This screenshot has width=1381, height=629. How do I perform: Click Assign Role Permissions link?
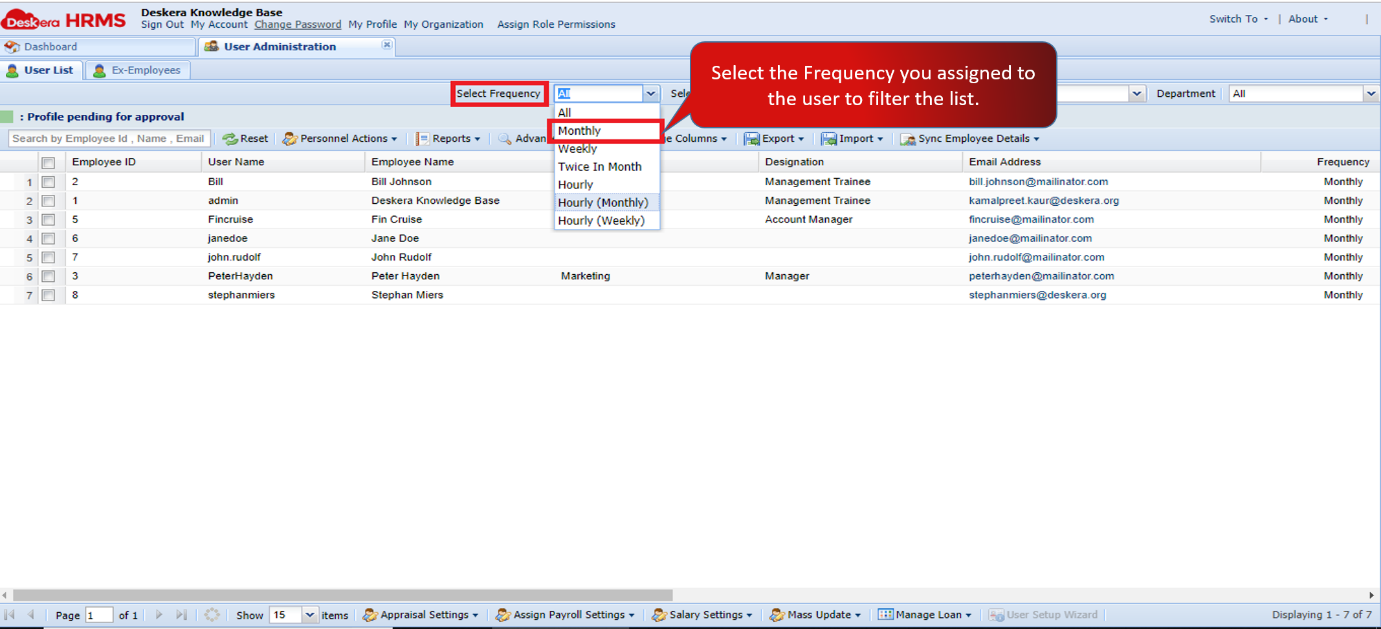(556, 25)
